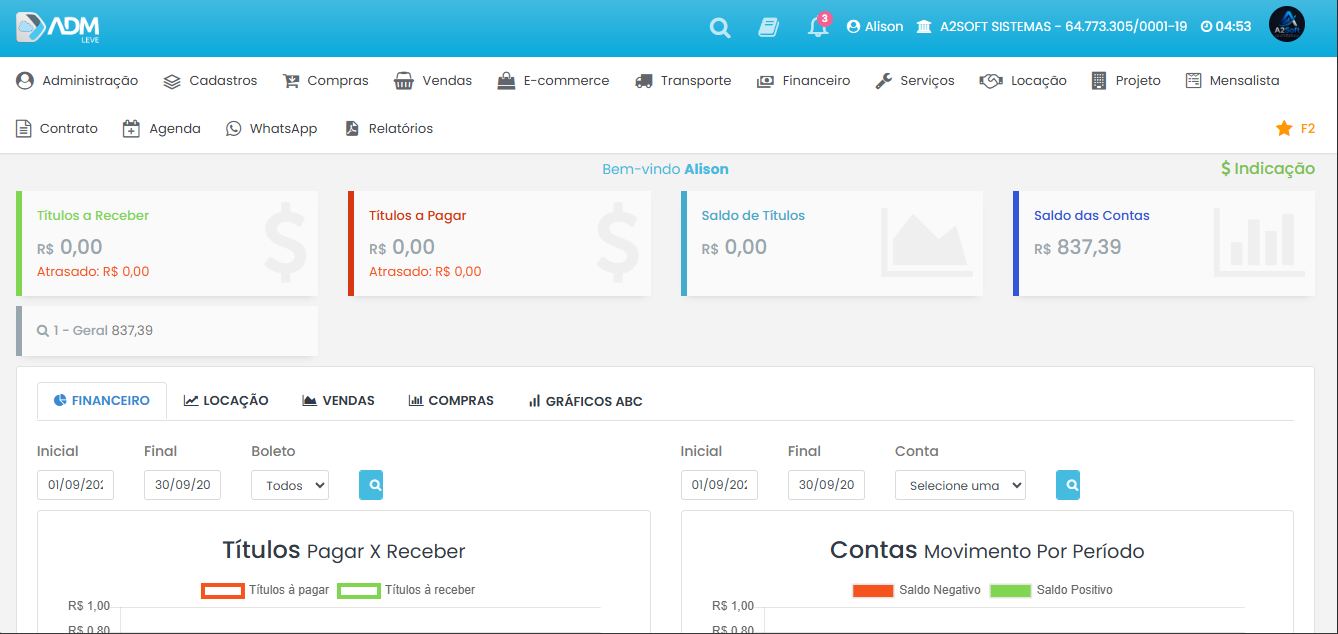The image size is (1338, 634).
Task: Click the Títulos Pagar X Receber heading
Action: (x=344, y=550)
